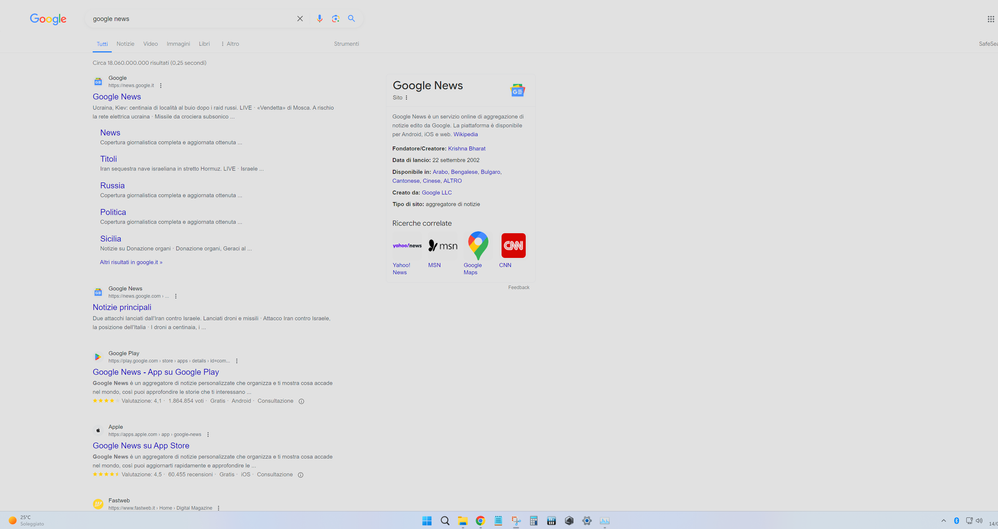Clear the search query with the X

[x=300, y=19]
